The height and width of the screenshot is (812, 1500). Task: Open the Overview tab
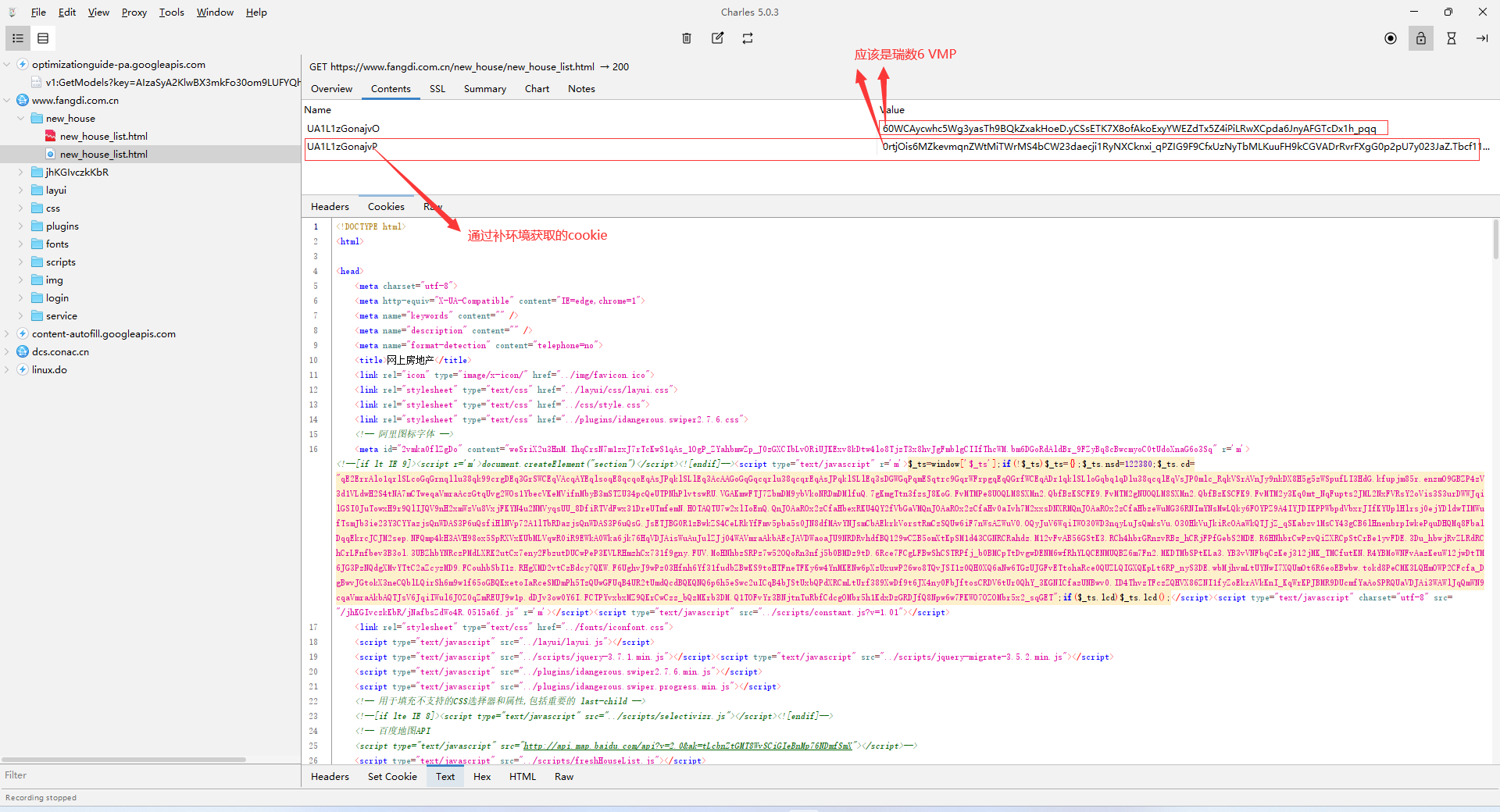coord(331,89)
